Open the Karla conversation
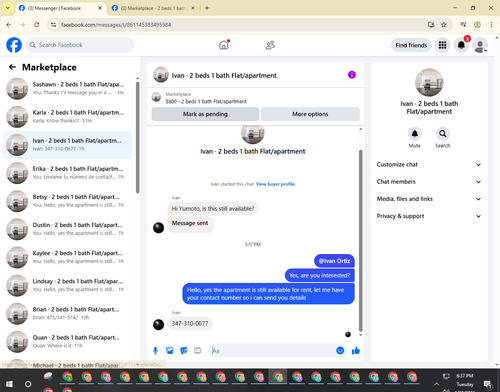The height and width of the screenshot is (392, 500). tap(67, 116)
